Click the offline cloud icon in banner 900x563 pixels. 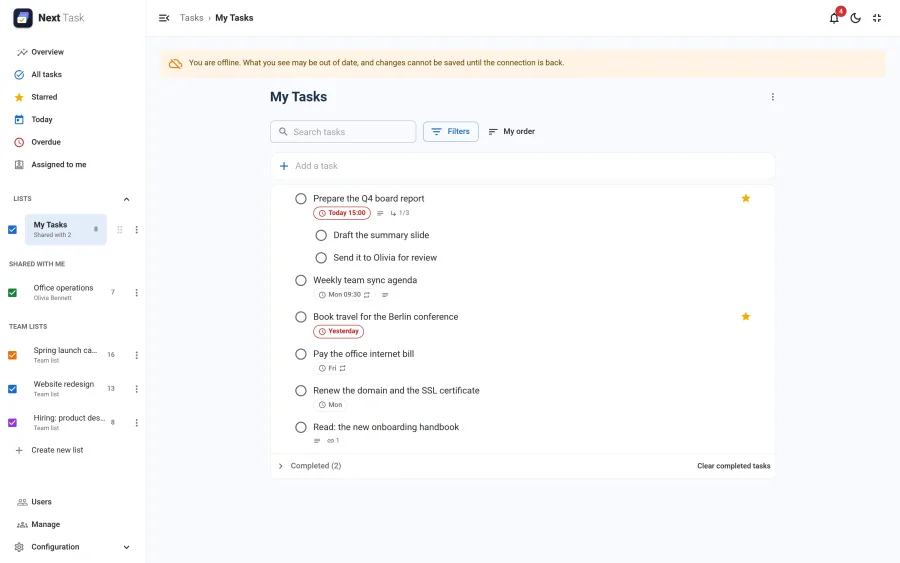175,63
